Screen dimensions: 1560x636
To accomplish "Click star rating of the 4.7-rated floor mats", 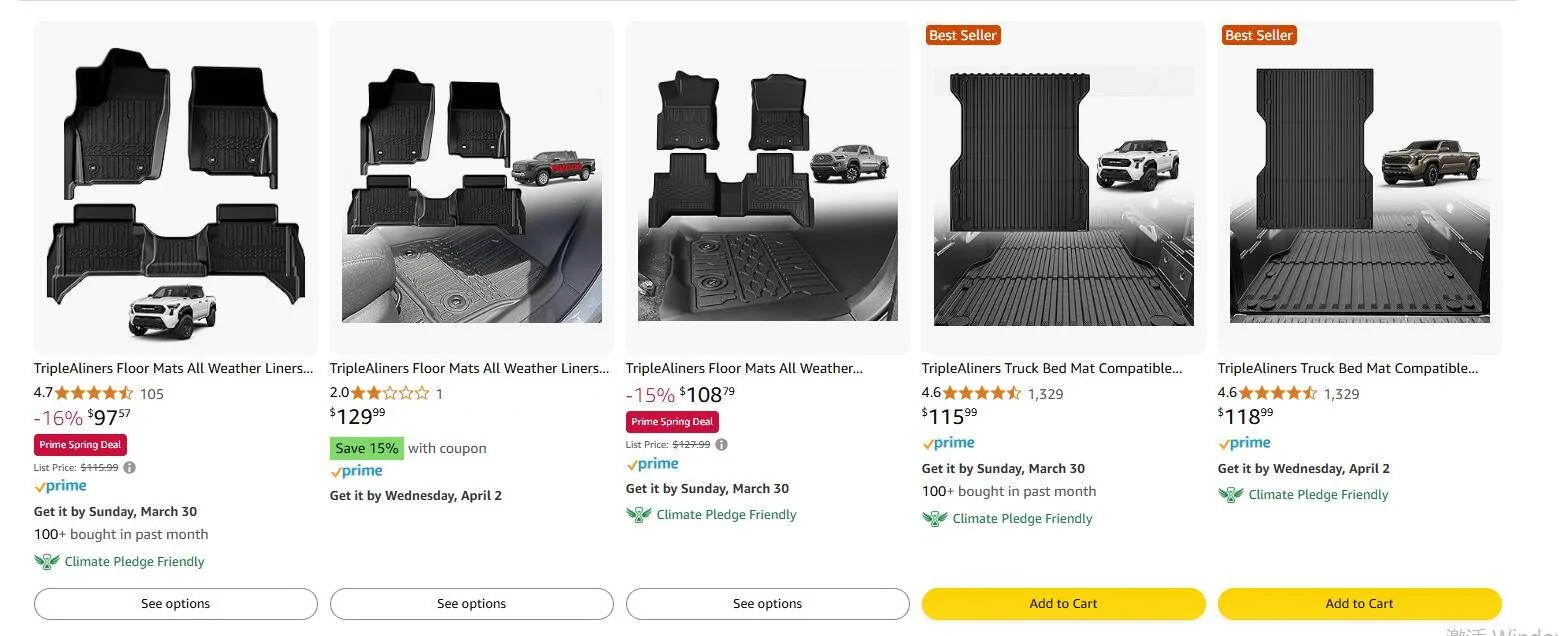I will point(93,394).
